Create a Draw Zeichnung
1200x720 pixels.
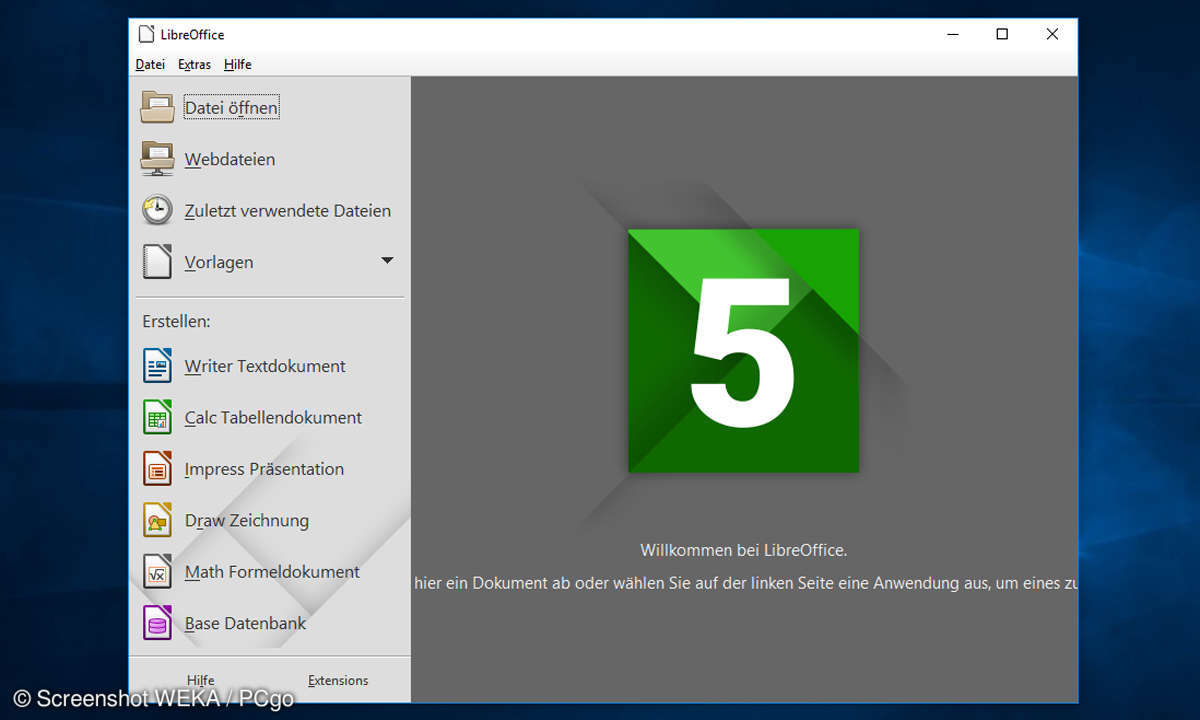[x=247, y=521]
